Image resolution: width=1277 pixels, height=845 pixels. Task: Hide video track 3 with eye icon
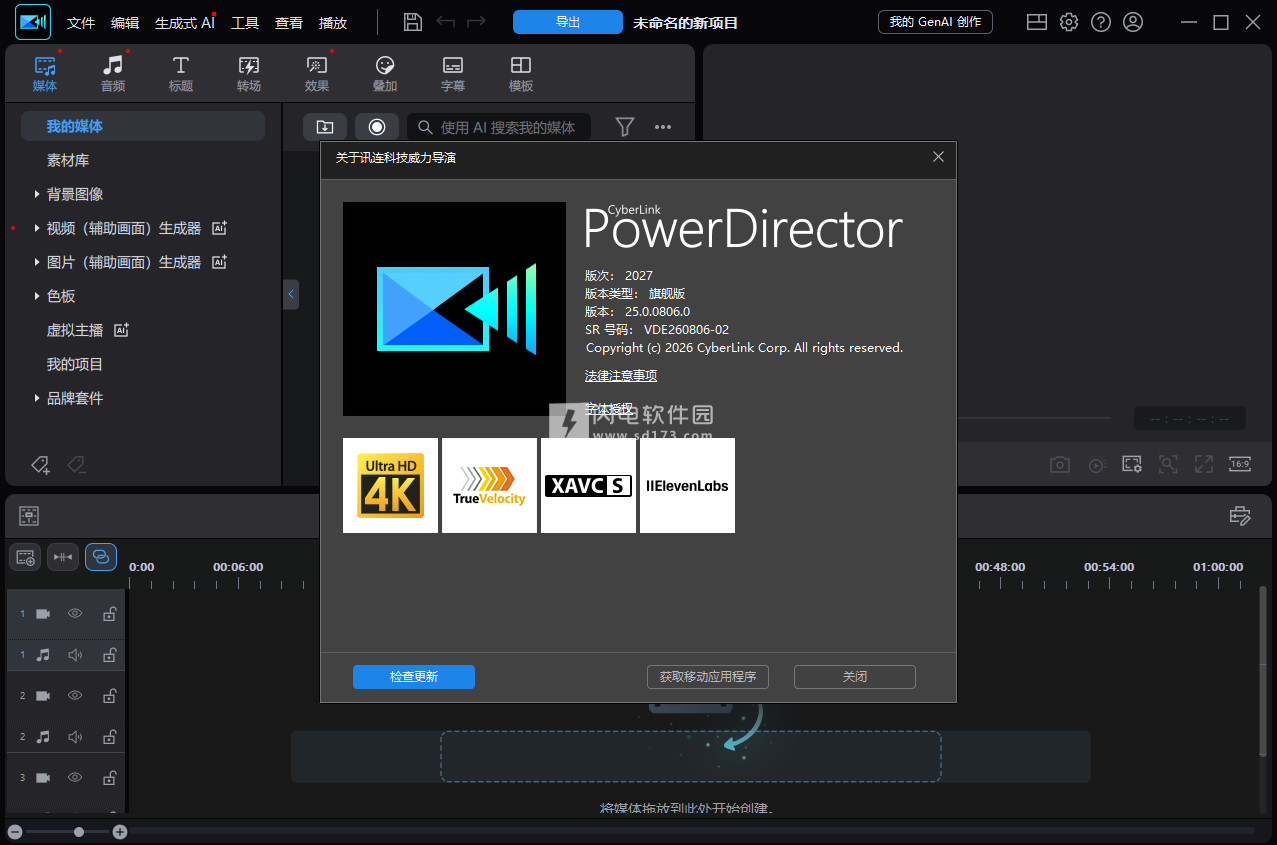[75, 777]
